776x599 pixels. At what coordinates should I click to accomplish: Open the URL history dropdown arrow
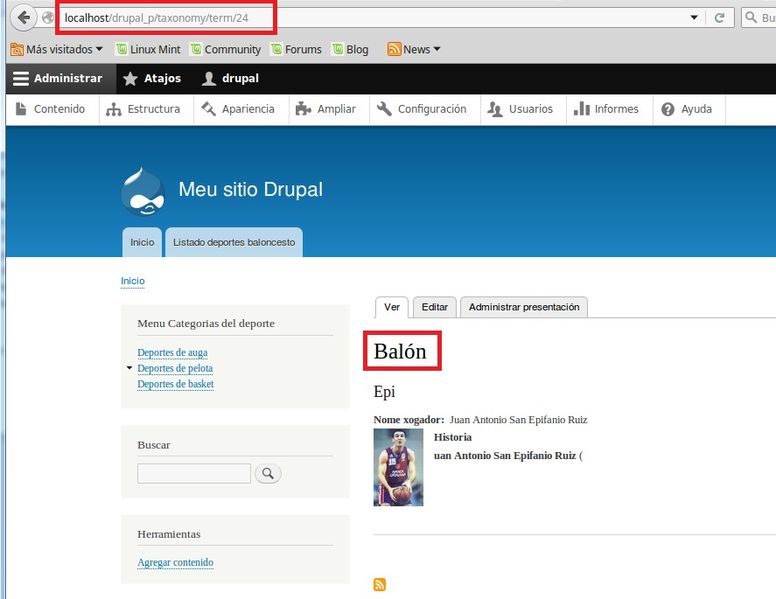pyautogui.click(x=694, y=17)
